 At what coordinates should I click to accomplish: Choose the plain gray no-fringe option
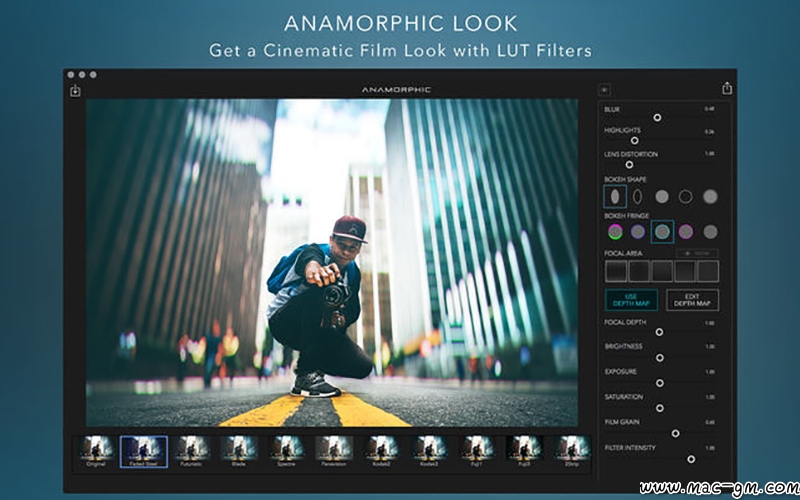(710, 232)
